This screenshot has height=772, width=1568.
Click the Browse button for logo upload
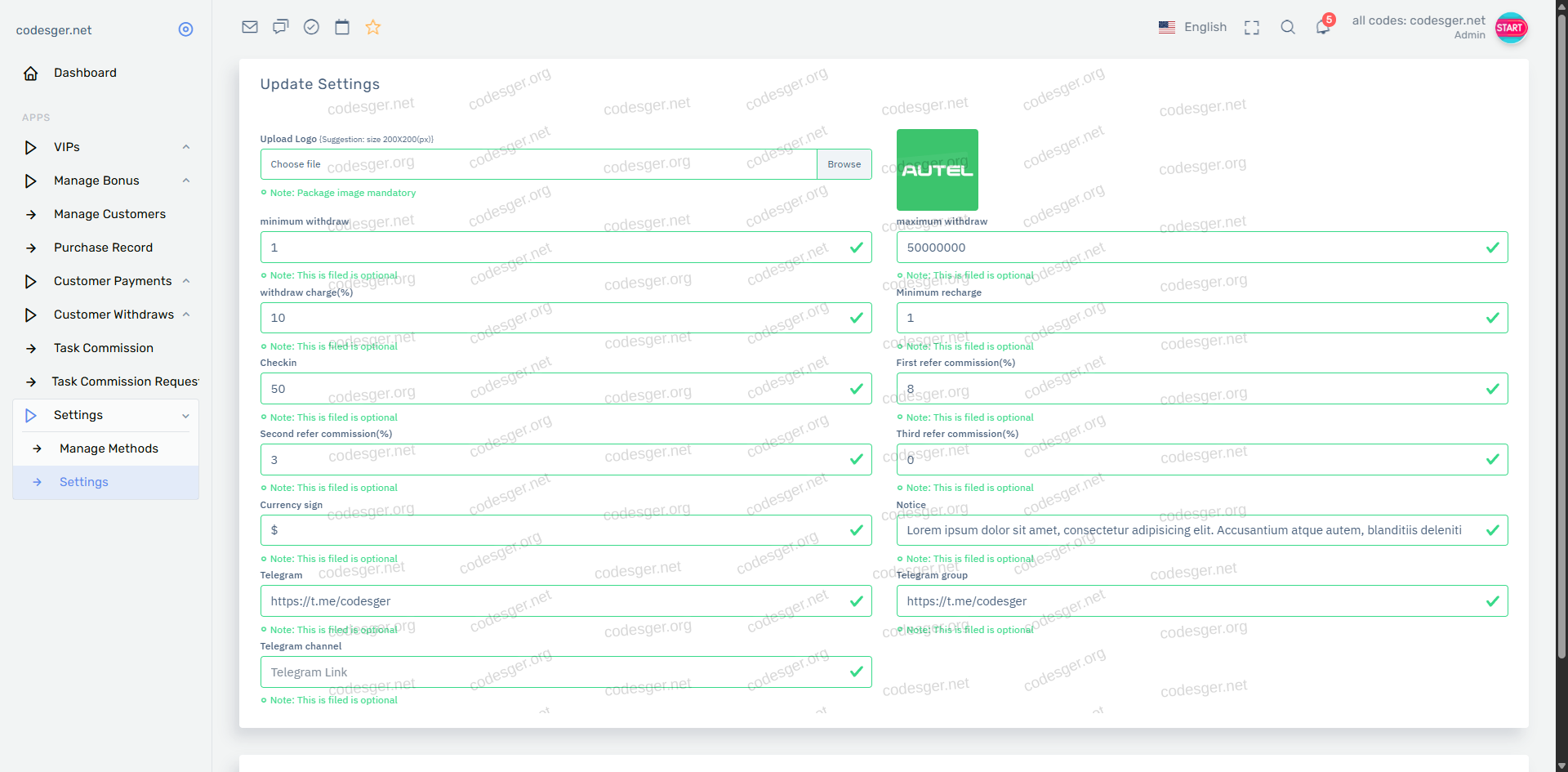(844, 164)
